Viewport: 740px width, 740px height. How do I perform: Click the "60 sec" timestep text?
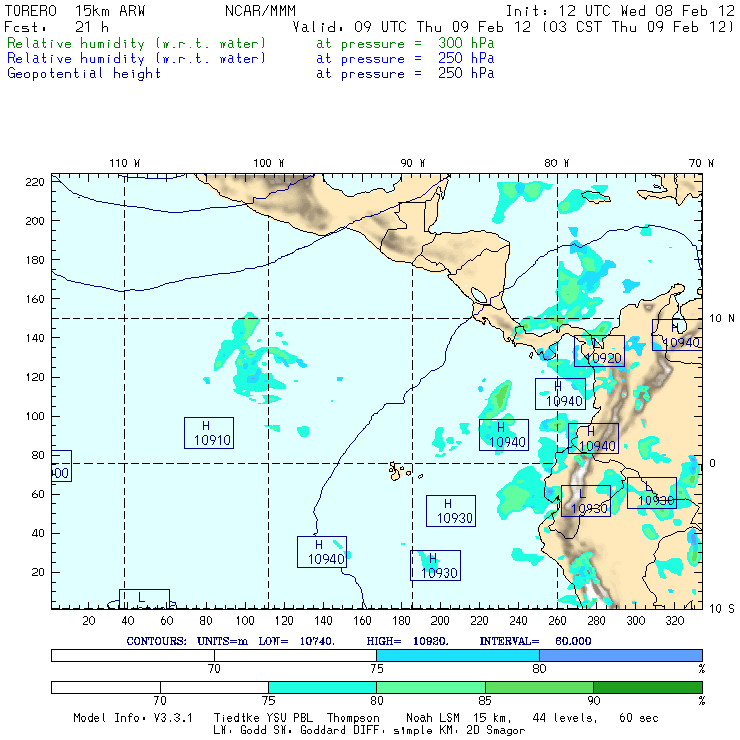(x=639, y=718)
